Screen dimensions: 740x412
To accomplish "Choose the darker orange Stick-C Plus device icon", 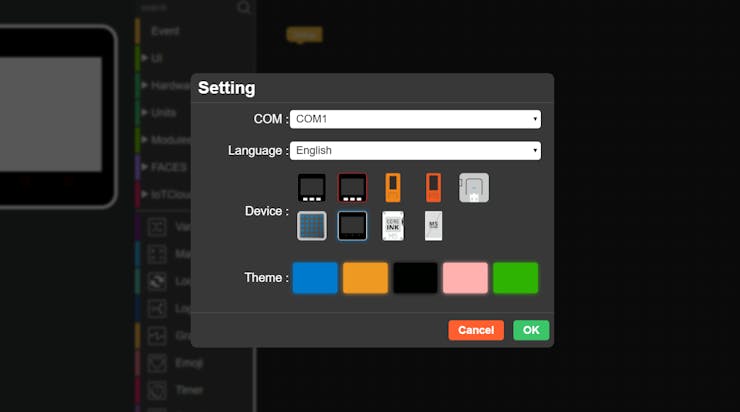I will (433, 188).
